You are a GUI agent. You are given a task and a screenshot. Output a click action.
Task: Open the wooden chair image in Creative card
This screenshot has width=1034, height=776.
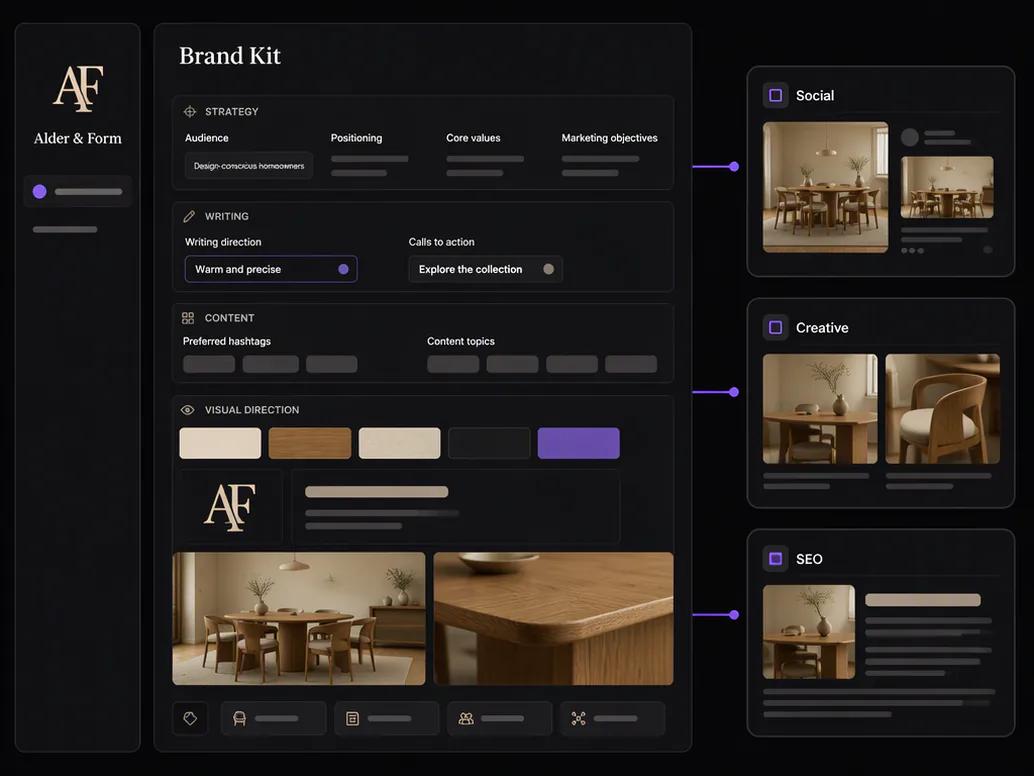pyautogui.click(x=942, y=409)
